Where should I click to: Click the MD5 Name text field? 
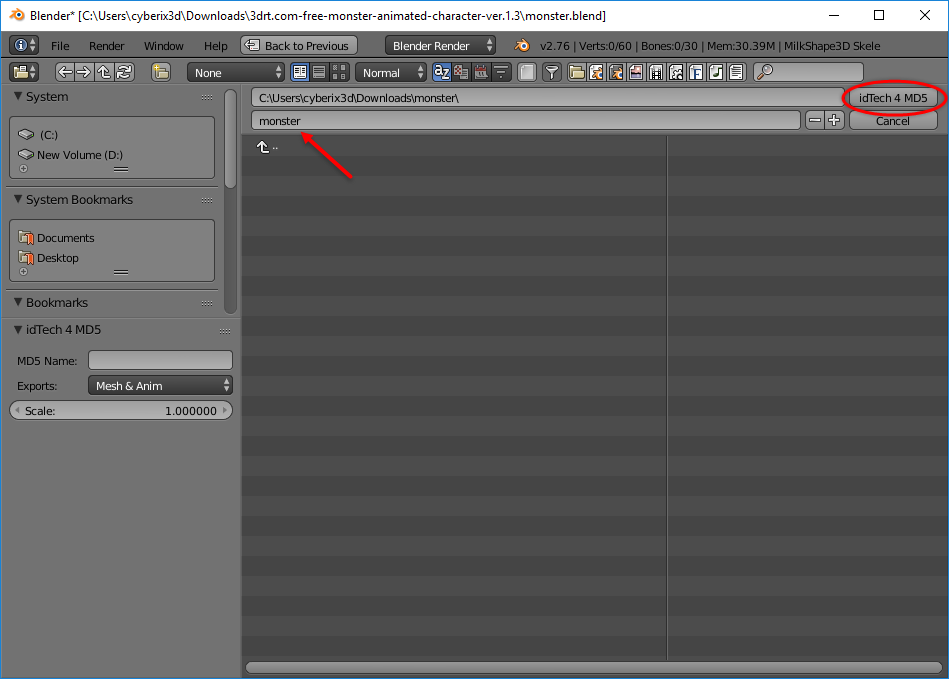pyautogui.click(x=160, y=360)
